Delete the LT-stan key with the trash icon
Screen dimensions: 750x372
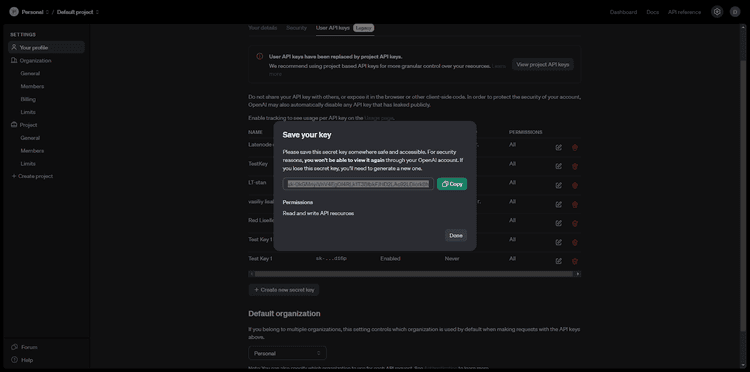pyautogui.click(x=574, y=186)
